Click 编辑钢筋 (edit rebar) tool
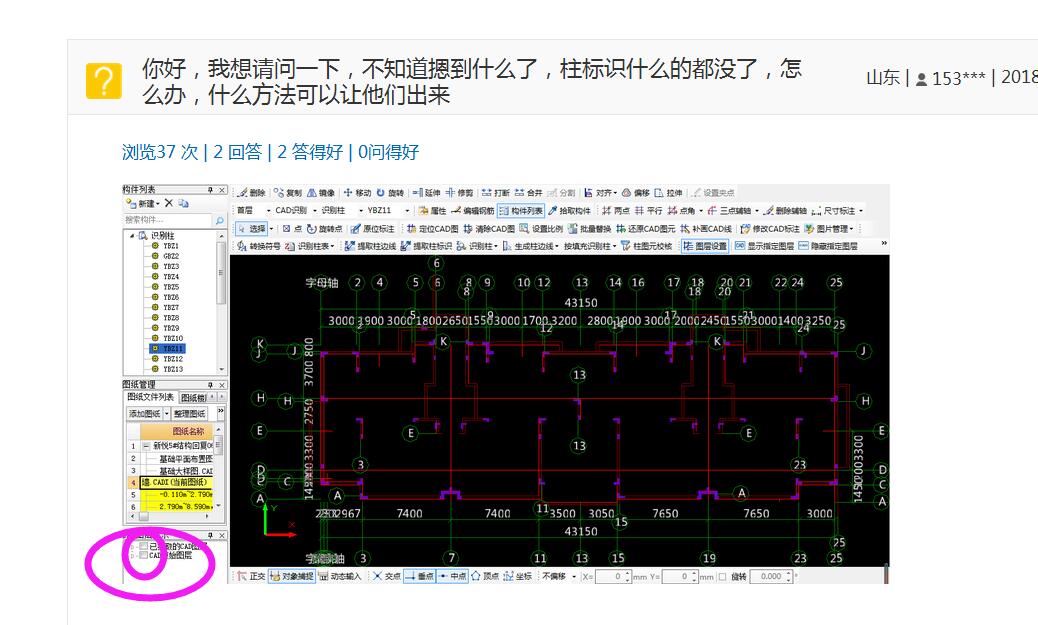The image size is (1038, 625). pyautogui.click(x=473, y=211)
